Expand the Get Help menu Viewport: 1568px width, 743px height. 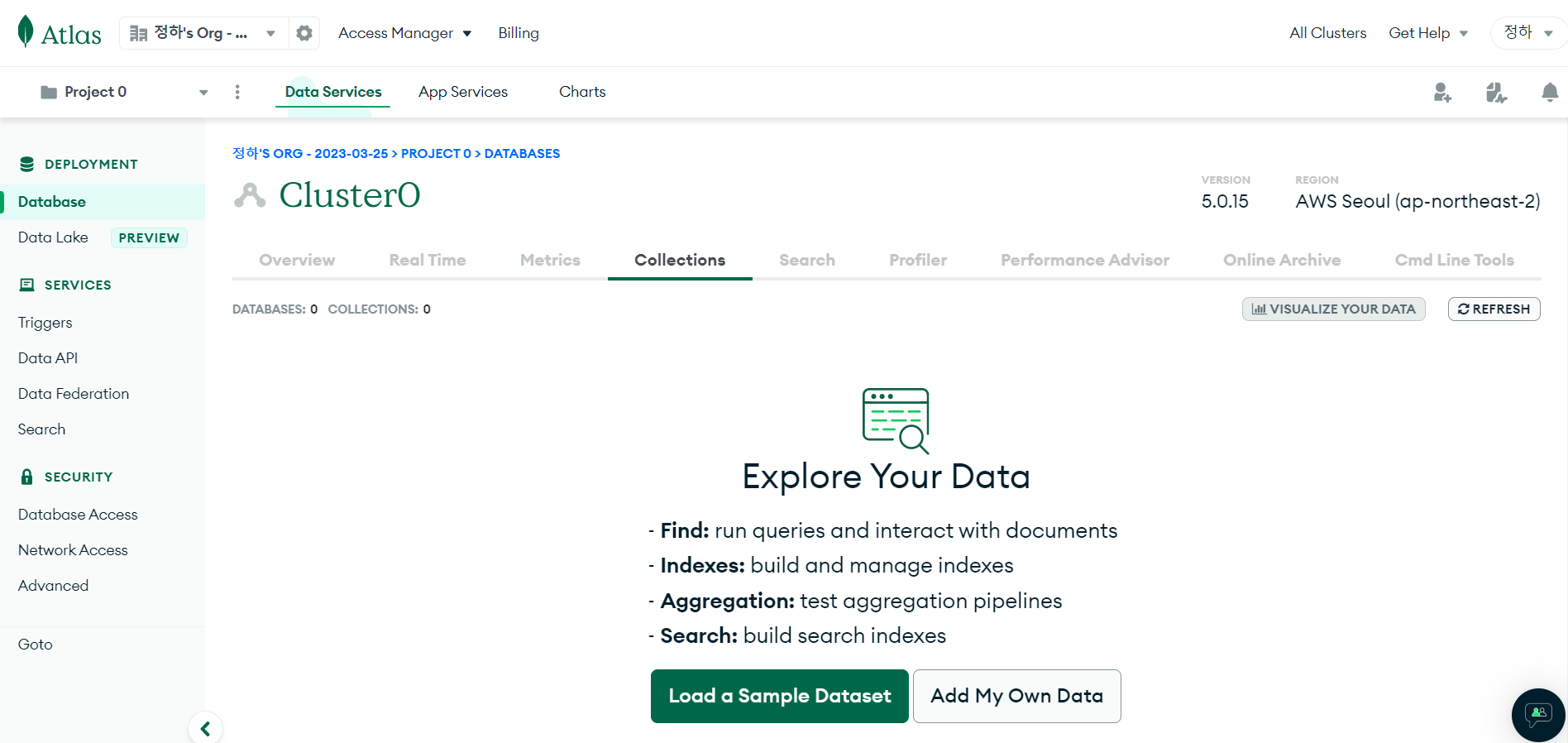point(1428,33)
